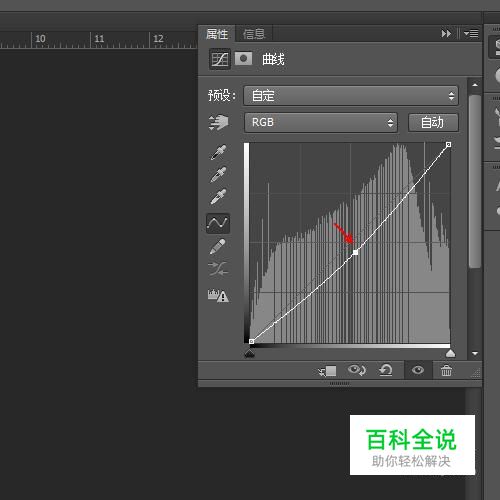The width and height of the screenshot is (500, 500).
Task: Open the 预设 preset dropdown
Action: (351, 96)
